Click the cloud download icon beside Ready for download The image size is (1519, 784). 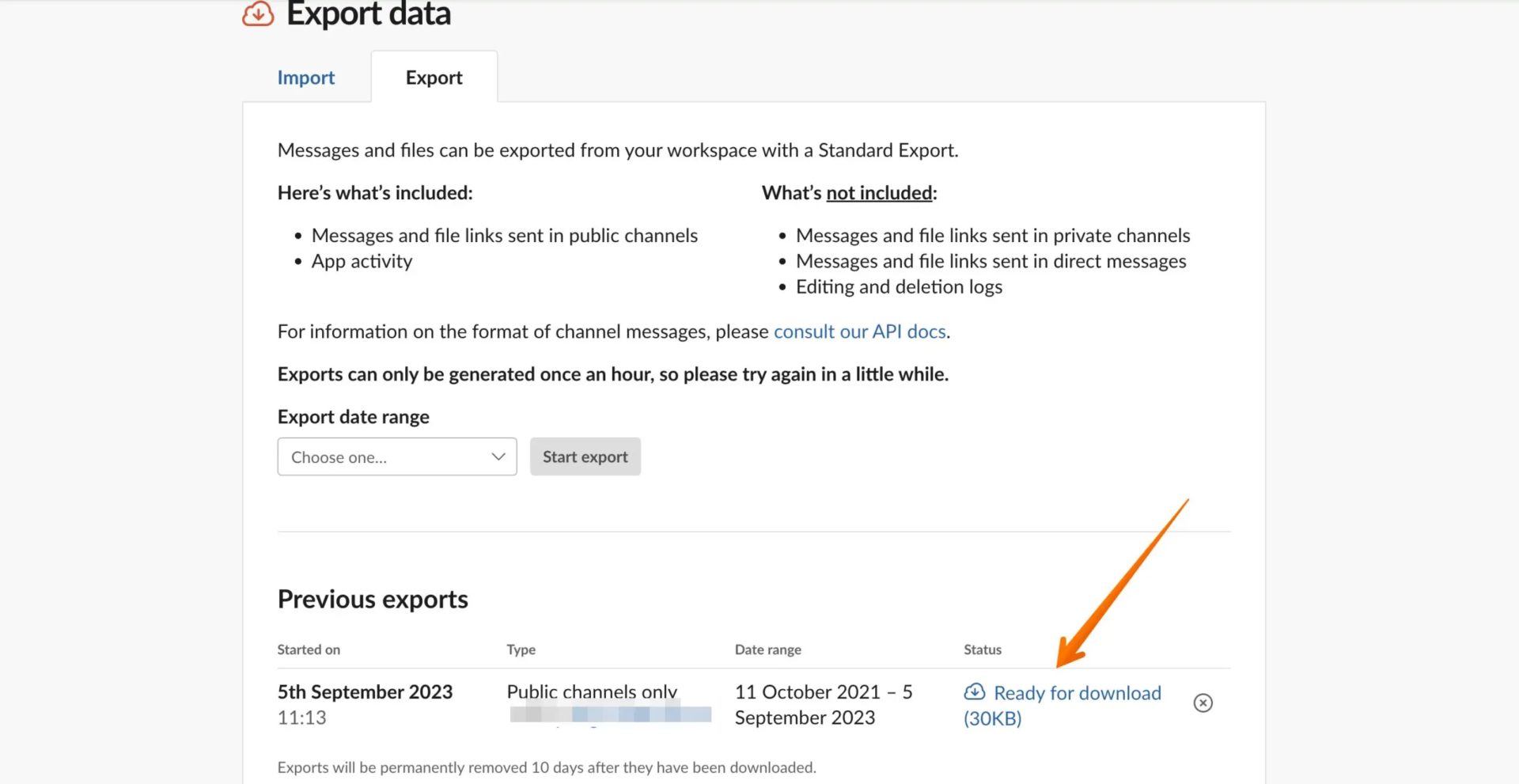coord(975,692)
